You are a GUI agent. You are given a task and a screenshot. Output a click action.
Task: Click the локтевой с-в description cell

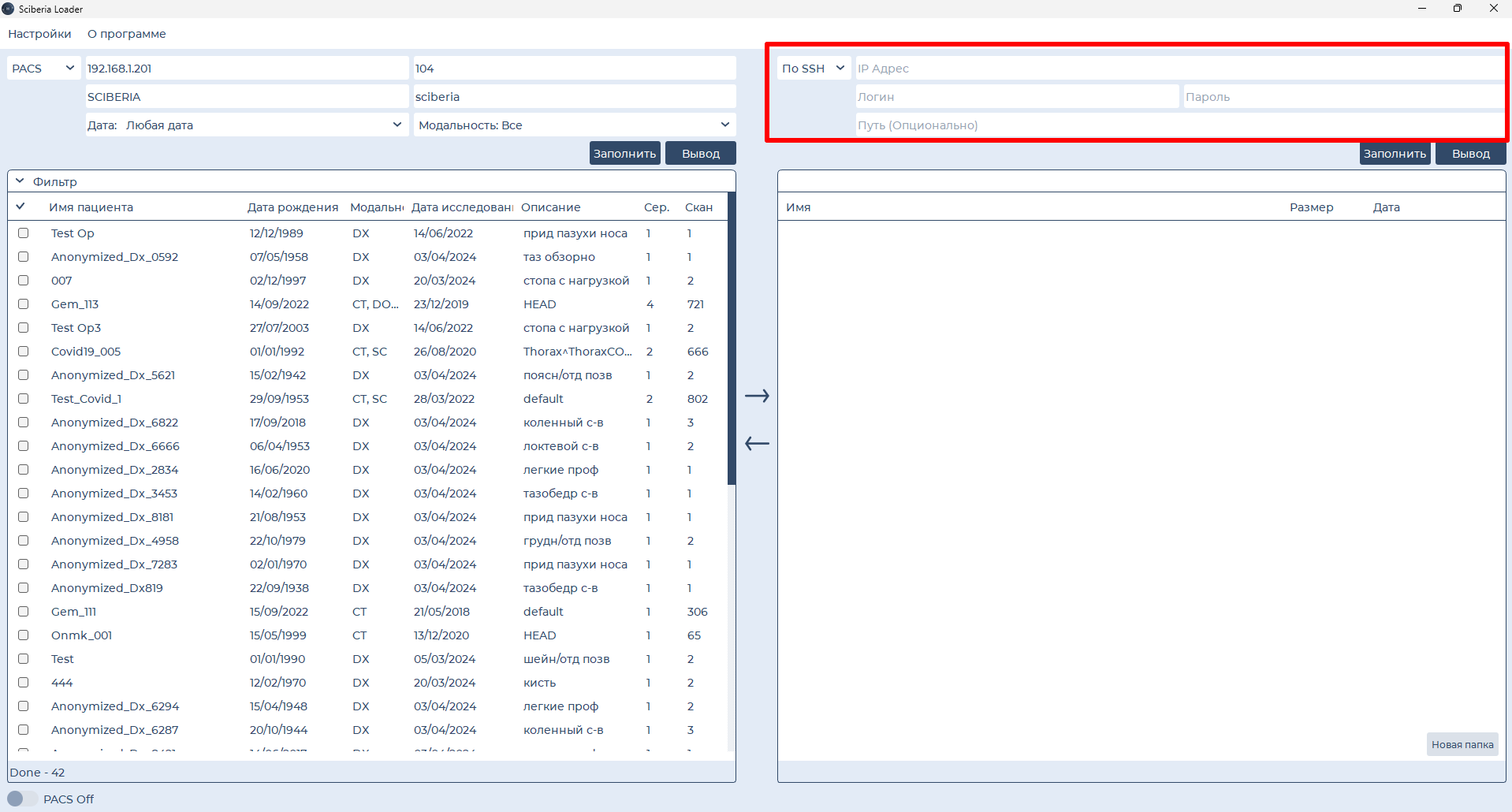point(560,446)
